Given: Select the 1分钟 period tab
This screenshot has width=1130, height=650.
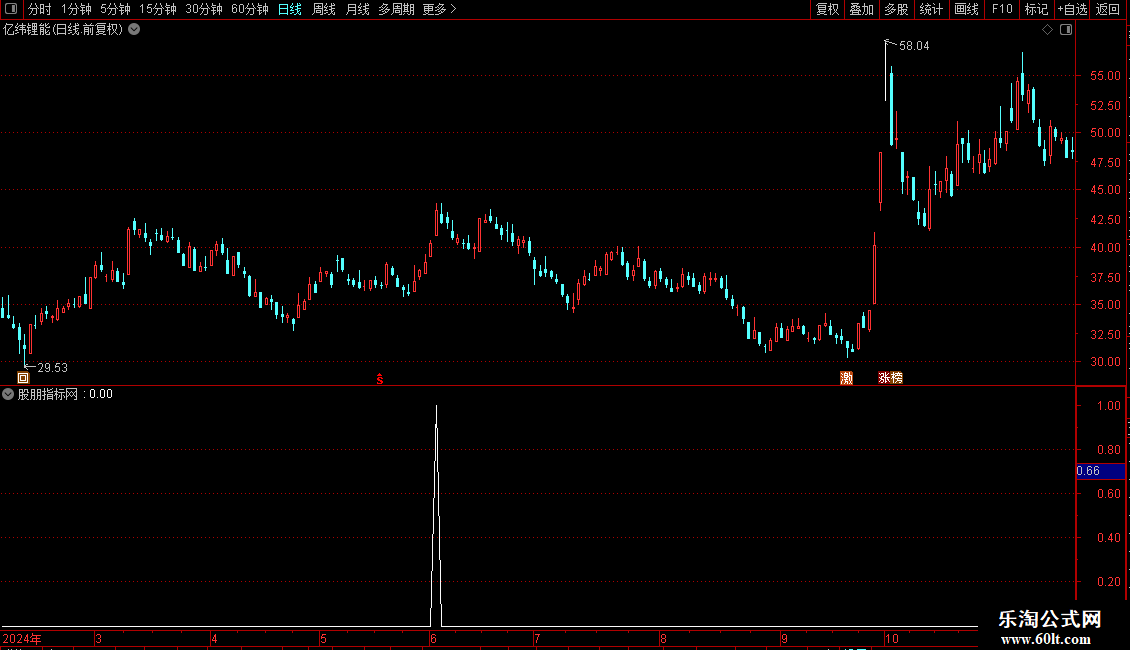Looking at the screenshot, I should click(76, 9).
